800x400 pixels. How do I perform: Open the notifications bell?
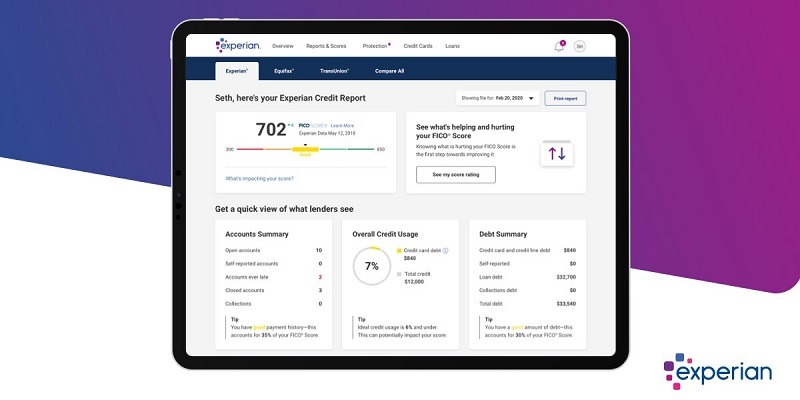pos(558,46)
